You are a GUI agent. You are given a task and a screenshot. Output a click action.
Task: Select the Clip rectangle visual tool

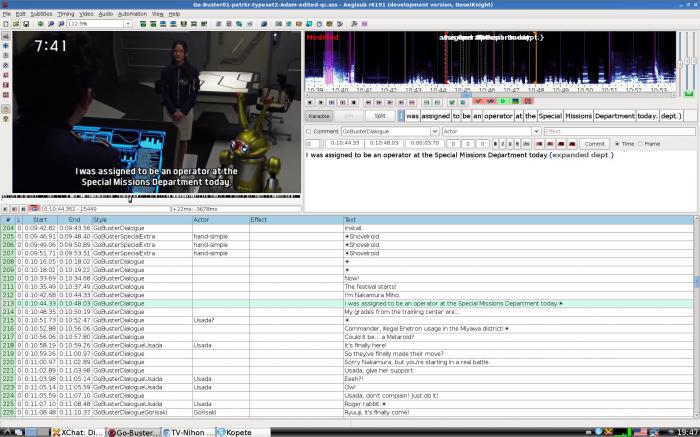6,85
